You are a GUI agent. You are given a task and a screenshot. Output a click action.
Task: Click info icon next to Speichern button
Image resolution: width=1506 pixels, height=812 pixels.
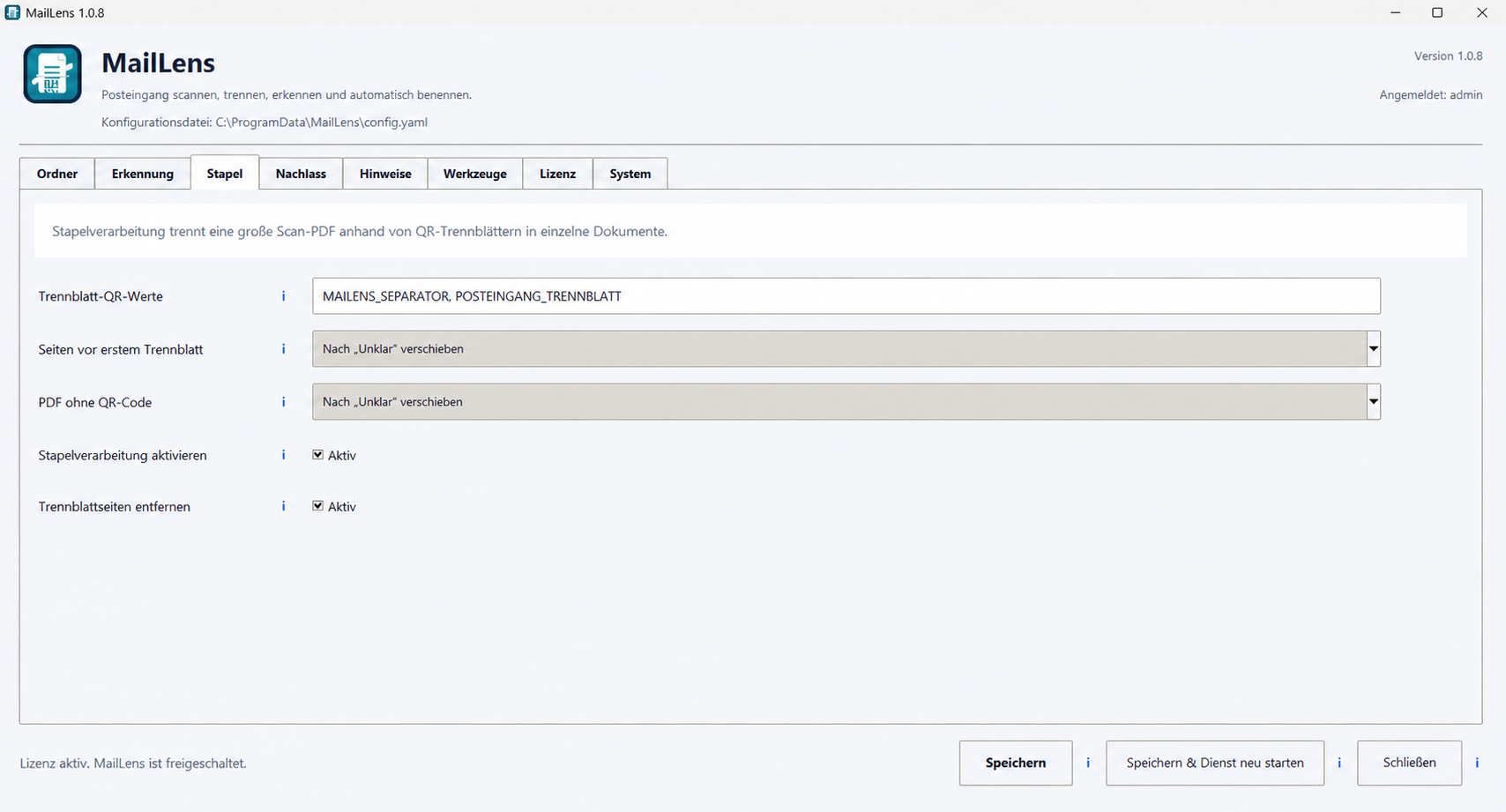tap(1088, 763)
